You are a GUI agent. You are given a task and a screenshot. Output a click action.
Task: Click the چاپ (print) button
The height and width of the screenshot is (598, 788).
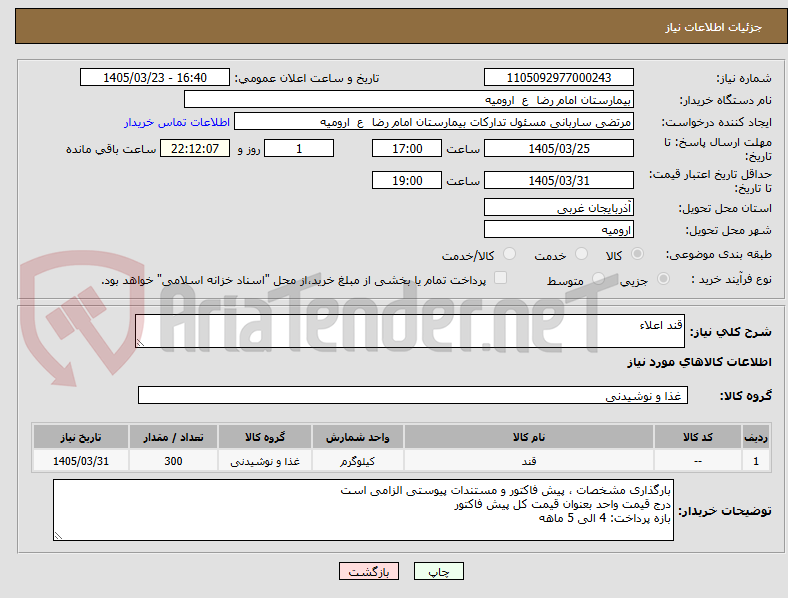pos(438,571)
